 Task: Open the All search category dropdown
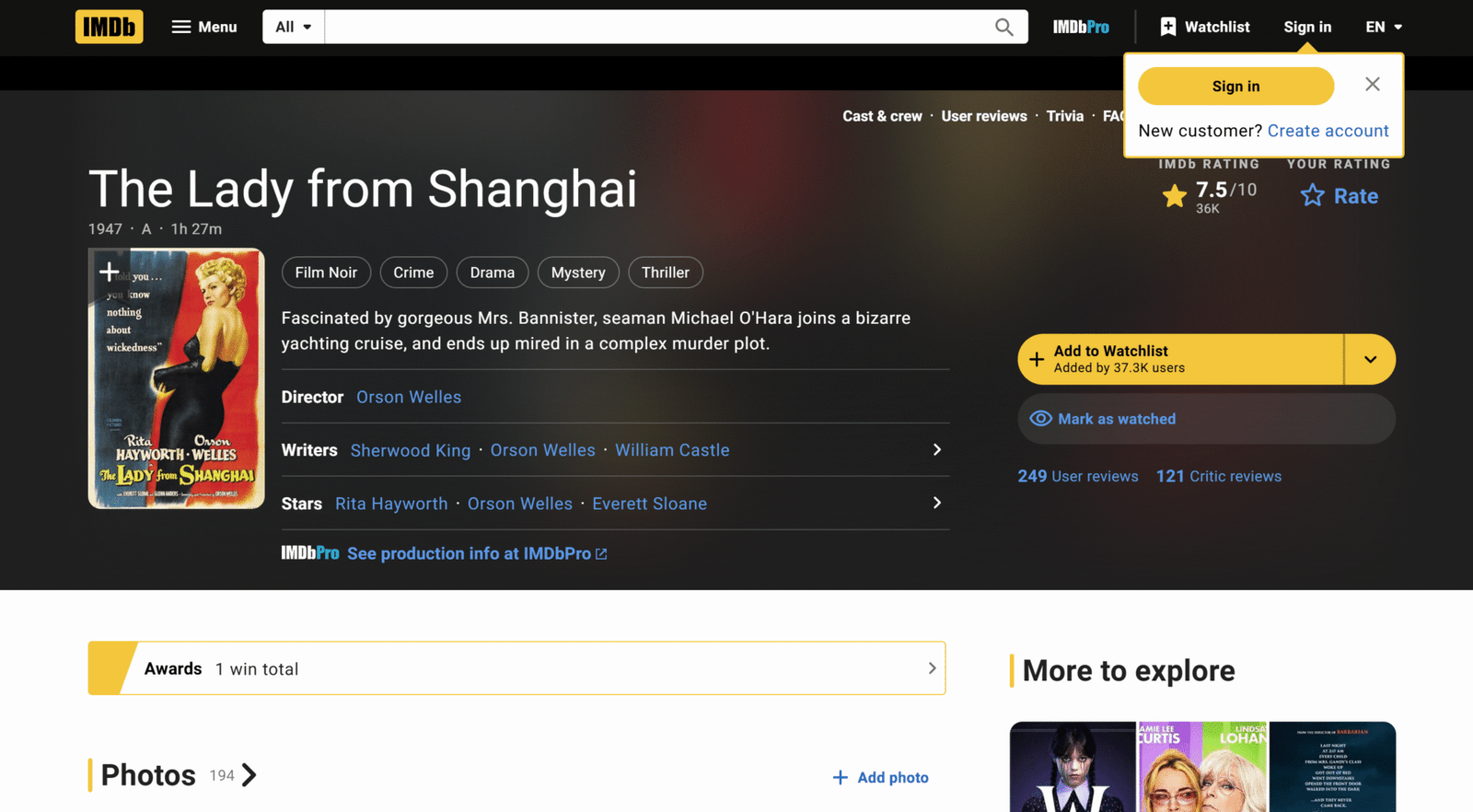(294, 27)
